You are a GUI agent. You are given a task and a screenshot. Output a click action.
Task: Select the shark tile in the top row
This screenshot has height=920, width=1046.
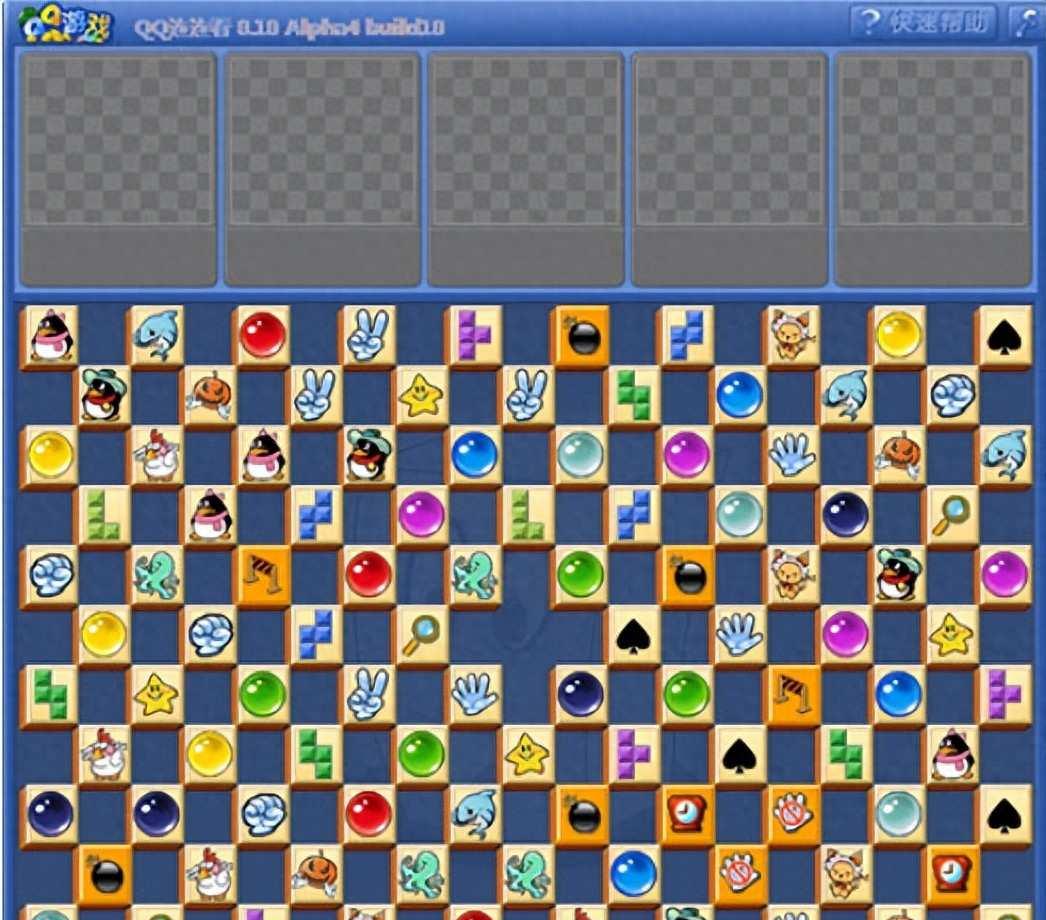point(157,334)
